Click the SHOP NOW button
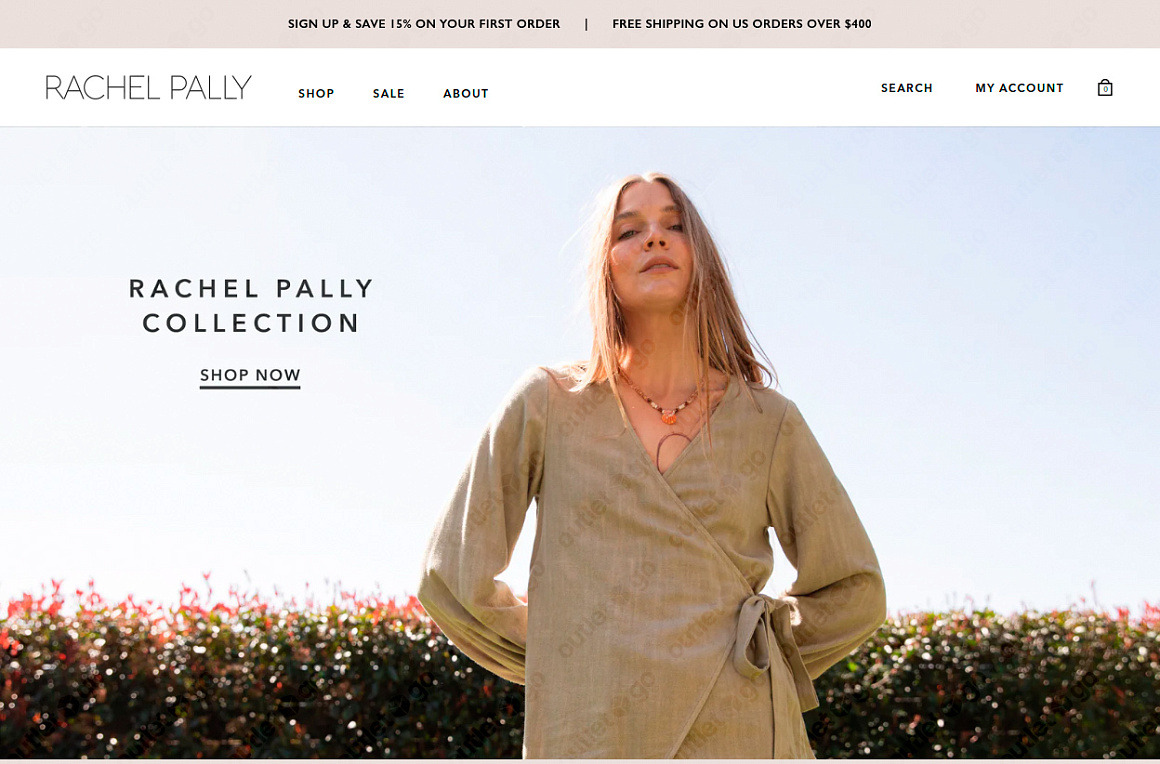The height and width of the screenshot is (764, 1160). coord(250,376)
